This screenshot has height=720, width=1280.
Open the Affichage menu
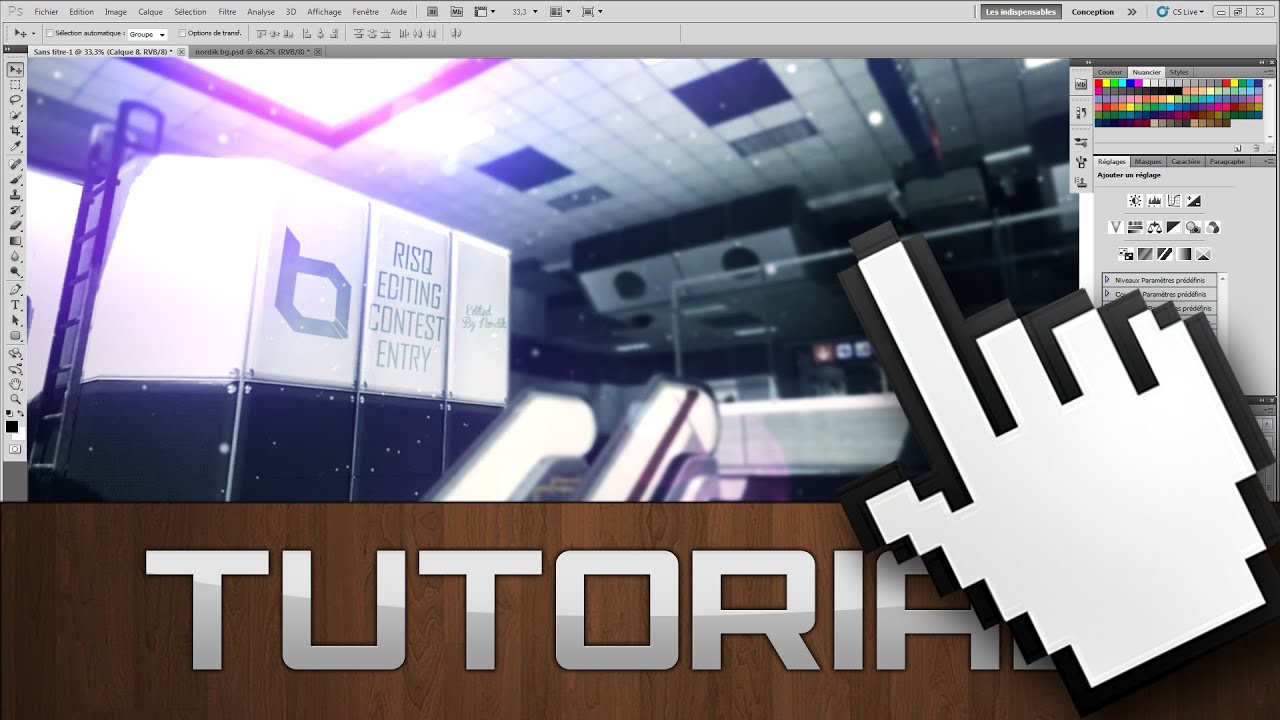[x=324, y=12]
